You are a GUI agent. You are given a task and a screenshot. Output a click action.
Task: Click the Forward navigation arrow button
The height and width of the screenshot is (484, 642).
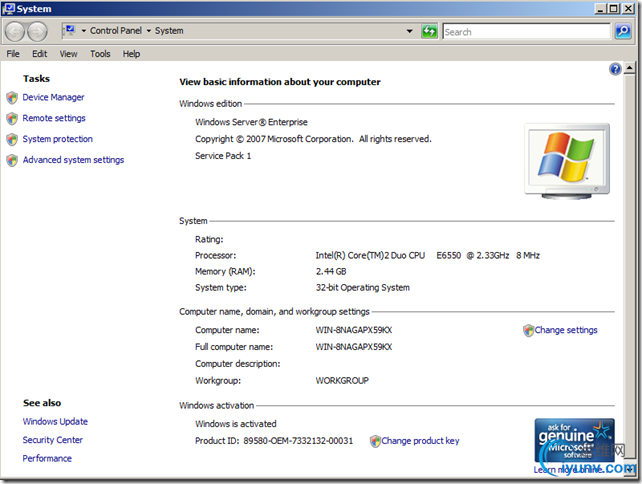[x=37, y=32]
